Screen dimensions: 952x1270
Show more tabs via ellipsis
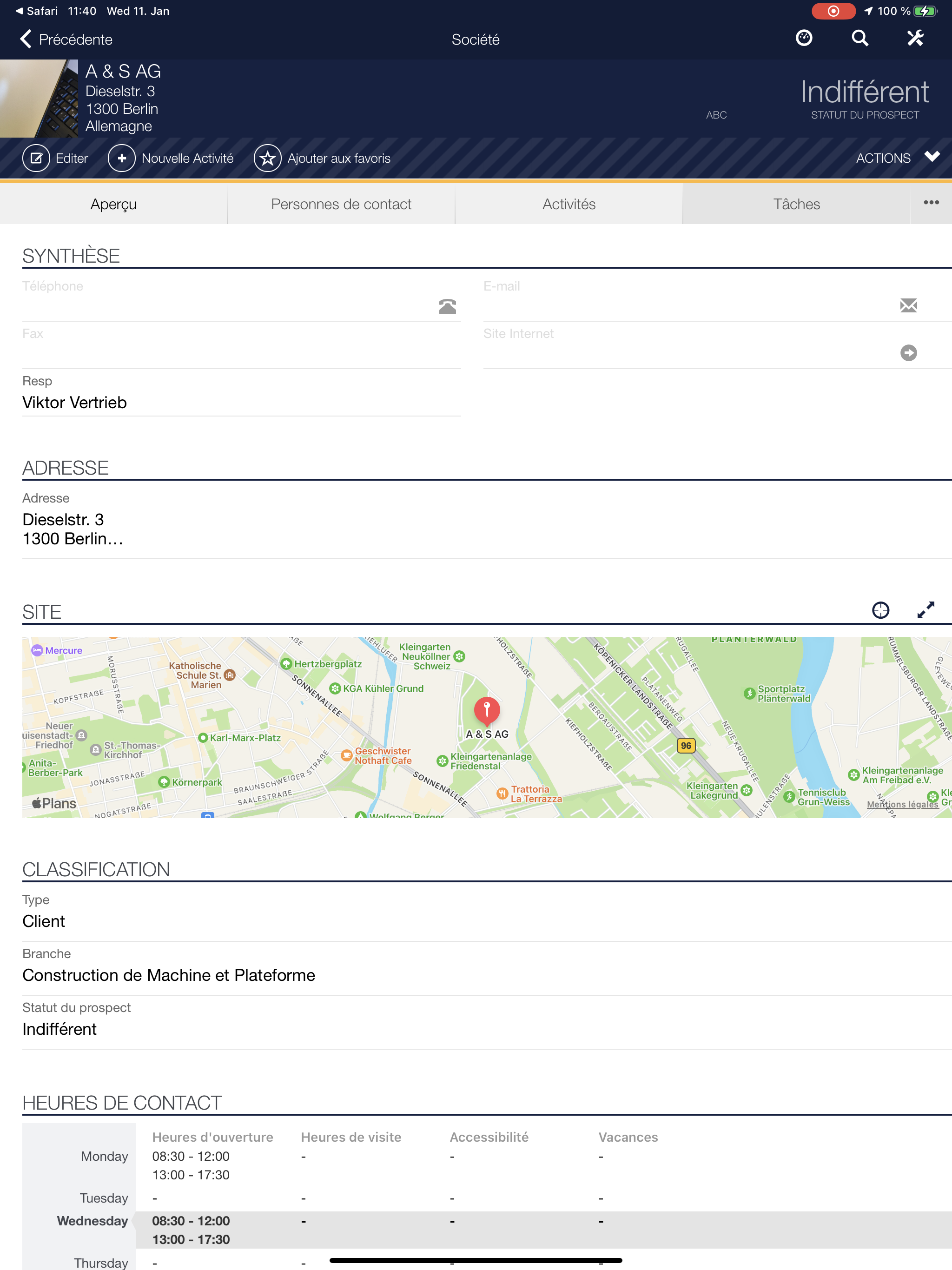932,203
